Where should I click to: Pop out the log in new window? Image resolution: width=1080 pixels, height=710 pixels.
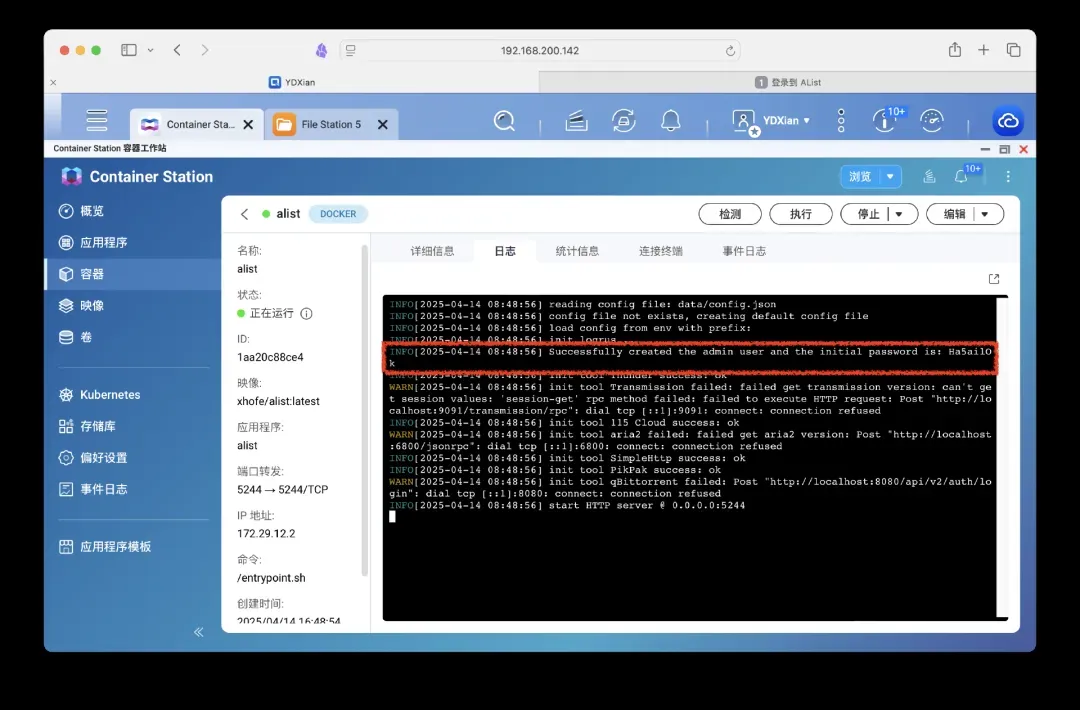pos(994,279)
